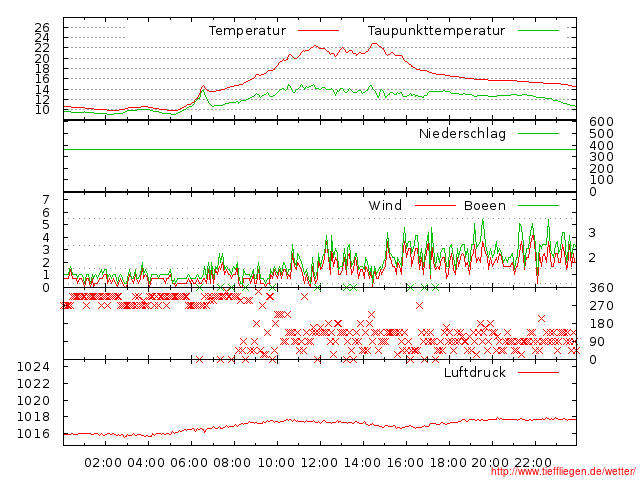Click the red line sample beside Wind
This screenshot has height=480, width=640.
coord(435,205)
